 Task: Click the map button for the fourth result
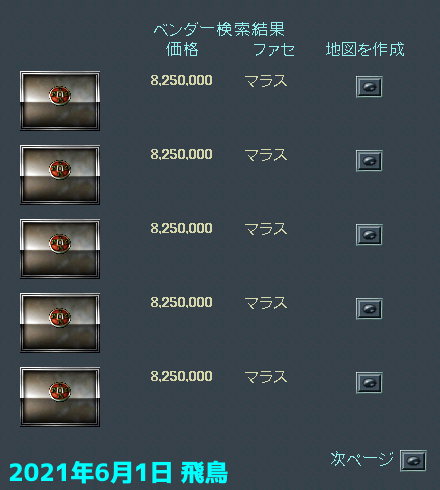click(x=369, y=309)
